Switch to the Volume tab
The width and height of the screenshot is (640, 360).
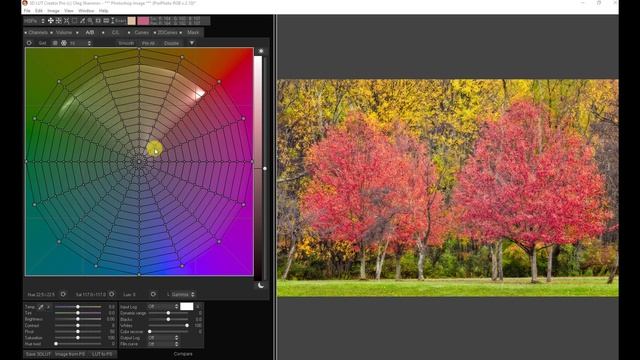[64, 32]
